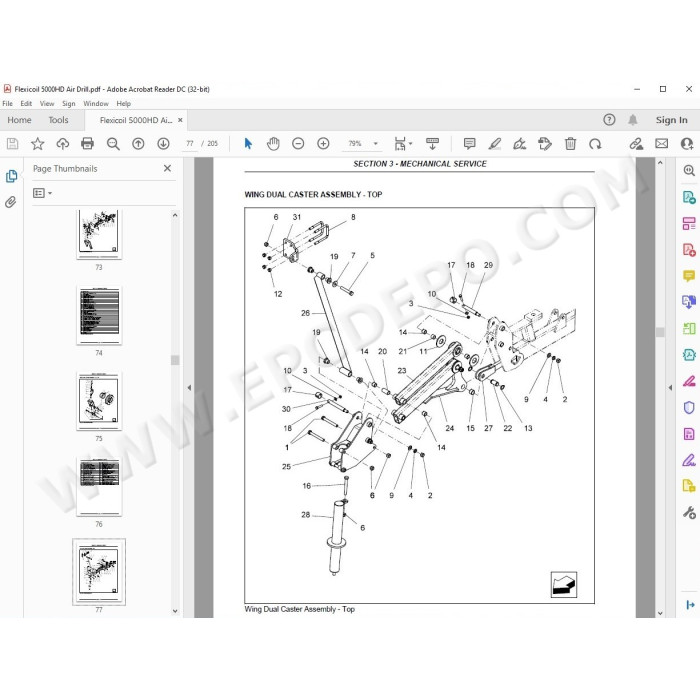Click the page number input field

point(190,144)
